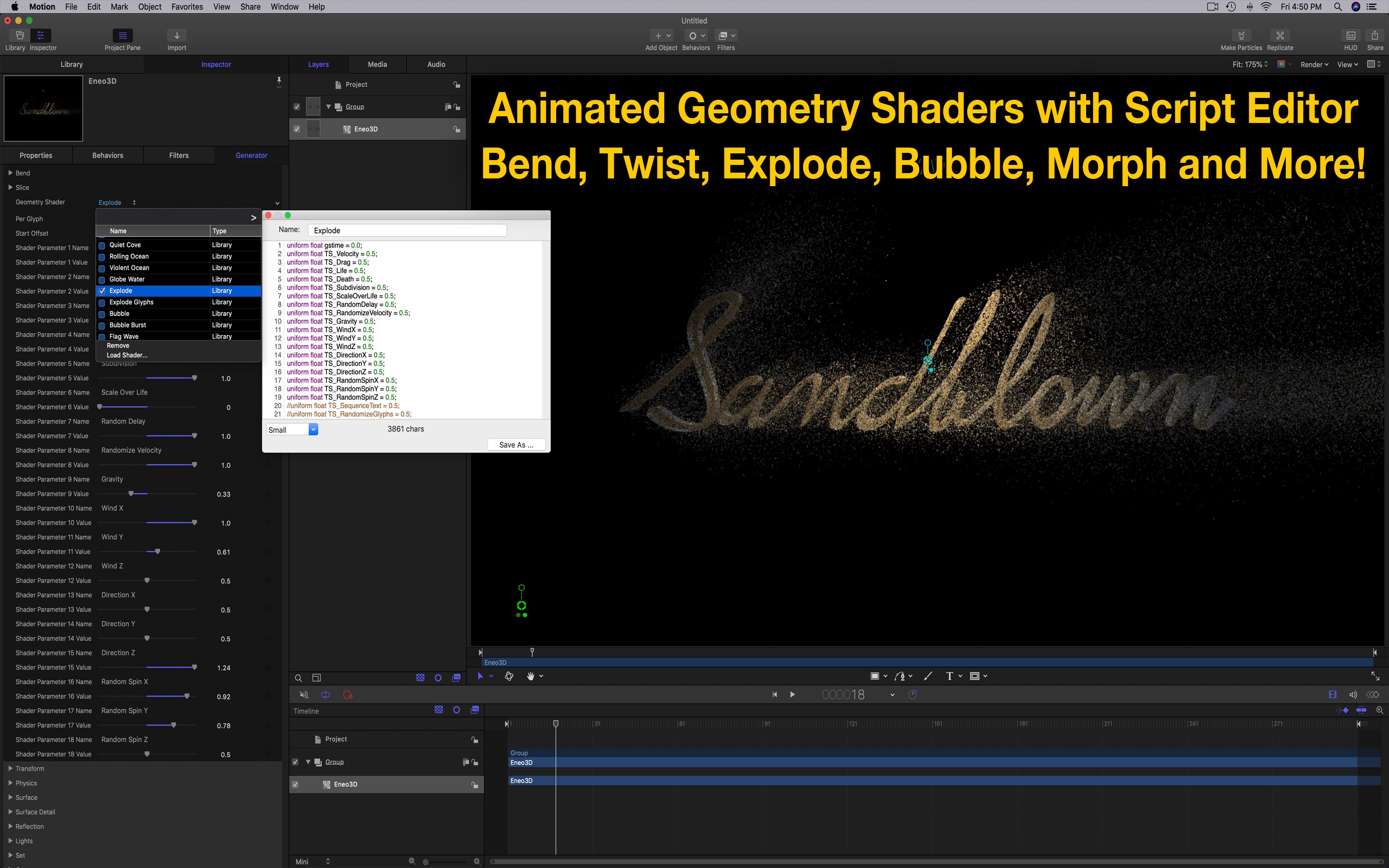Viewport: 1389px width, 868px height.
Task: Open the Fit 175% zoom popup
Action: tap(1250, 64)
